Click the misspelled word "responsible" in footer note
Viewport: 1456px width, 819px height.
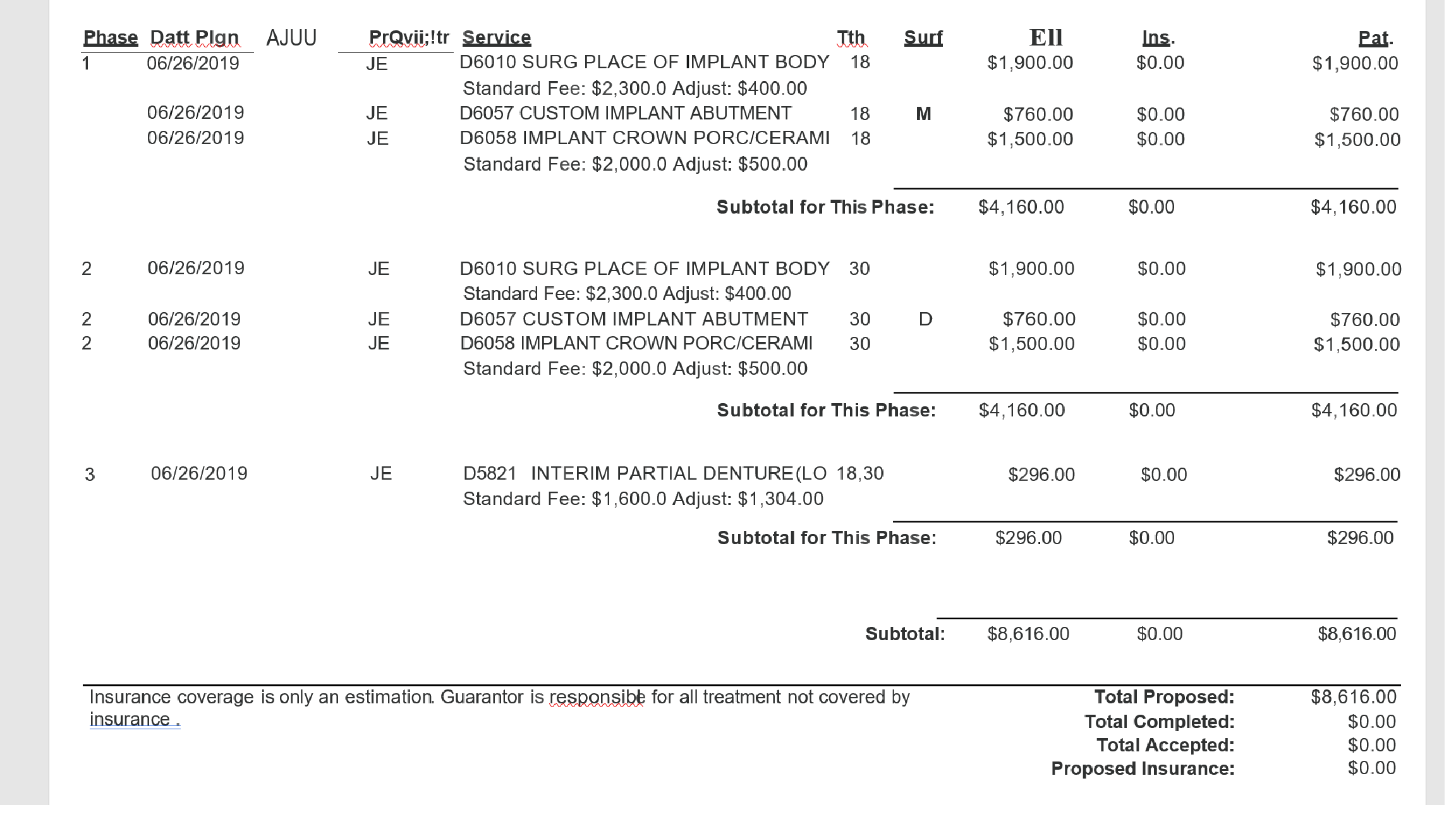click(597, 697)
